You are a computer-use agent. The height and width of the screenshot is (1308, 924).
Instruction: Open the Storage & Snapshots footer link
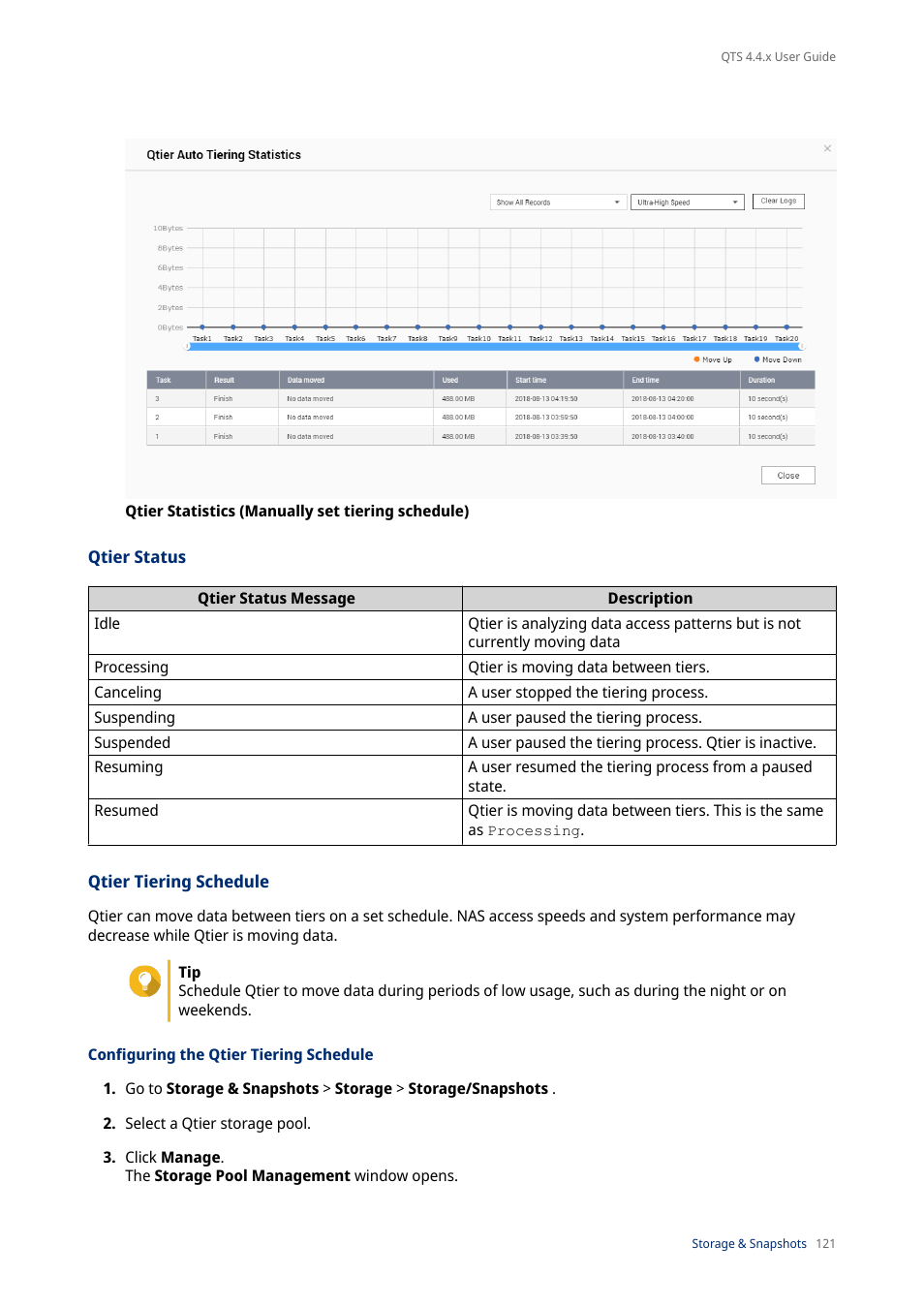coord(749,1244)
